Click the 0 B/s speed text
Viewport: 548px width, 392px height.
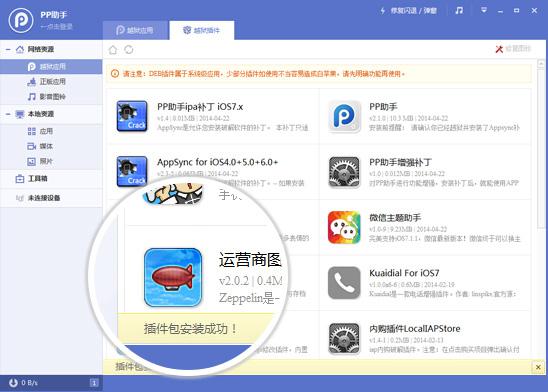29,383
